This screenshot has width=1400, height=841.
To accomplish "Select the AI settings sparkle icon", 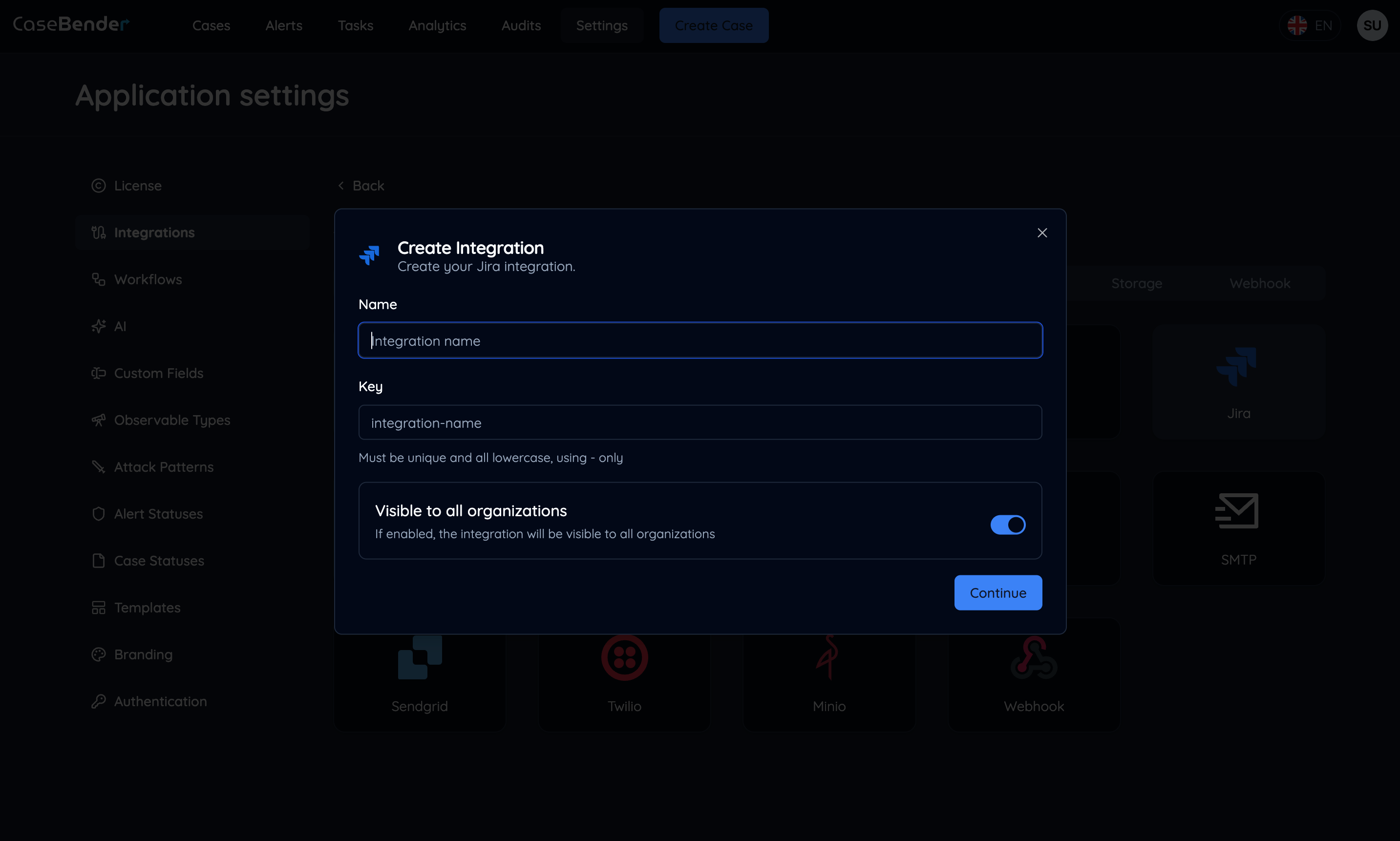I will tap(99, 326).
